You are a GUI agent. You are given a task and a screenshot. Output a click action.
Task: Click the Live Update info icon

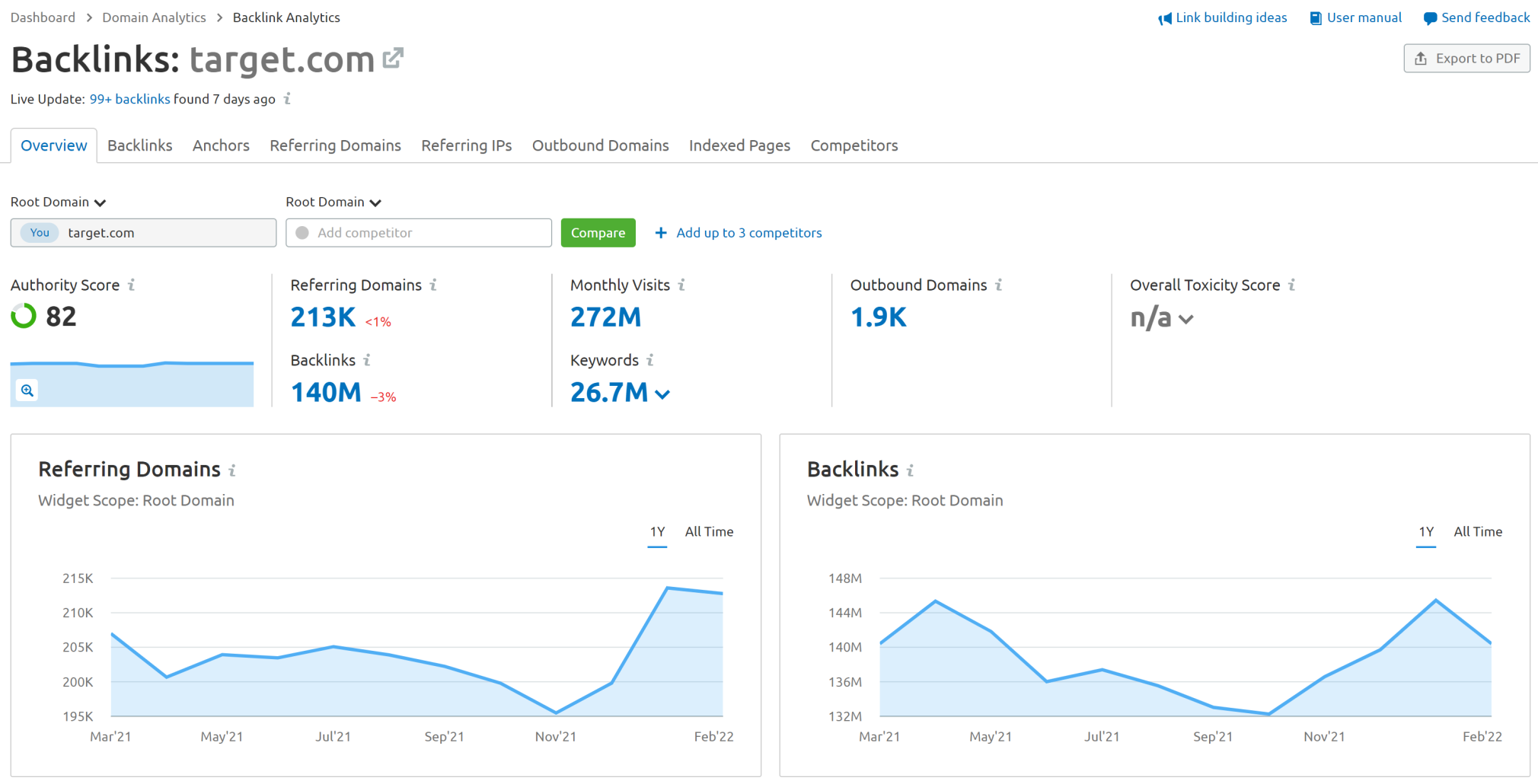tap(287, 99)
